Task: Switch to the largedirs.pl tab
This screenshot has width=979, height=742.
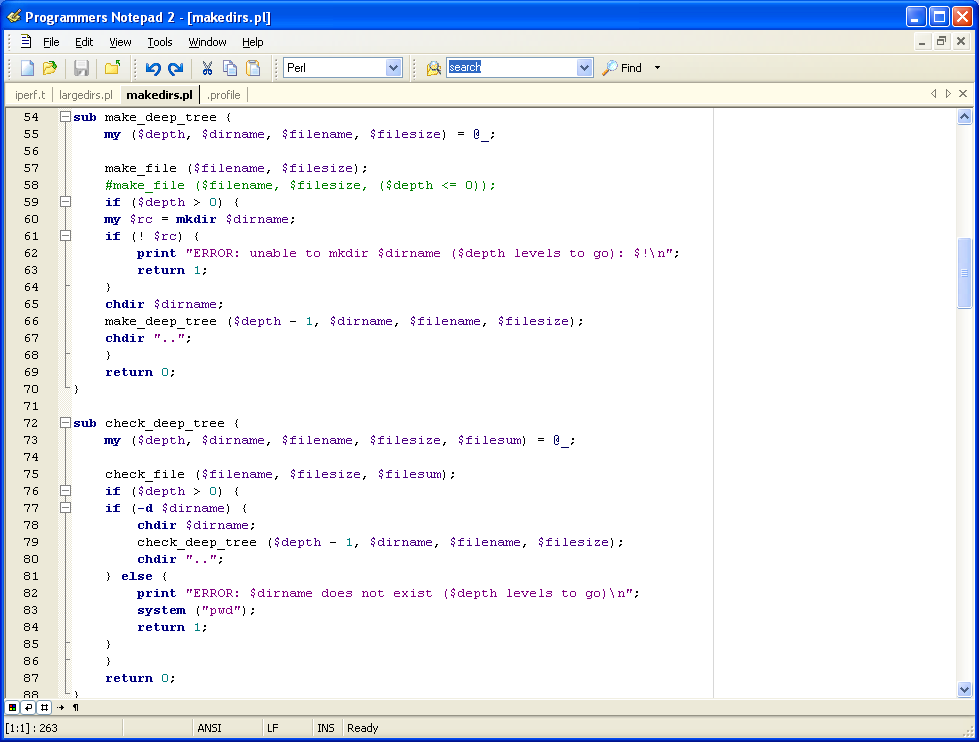Action: 86,95
